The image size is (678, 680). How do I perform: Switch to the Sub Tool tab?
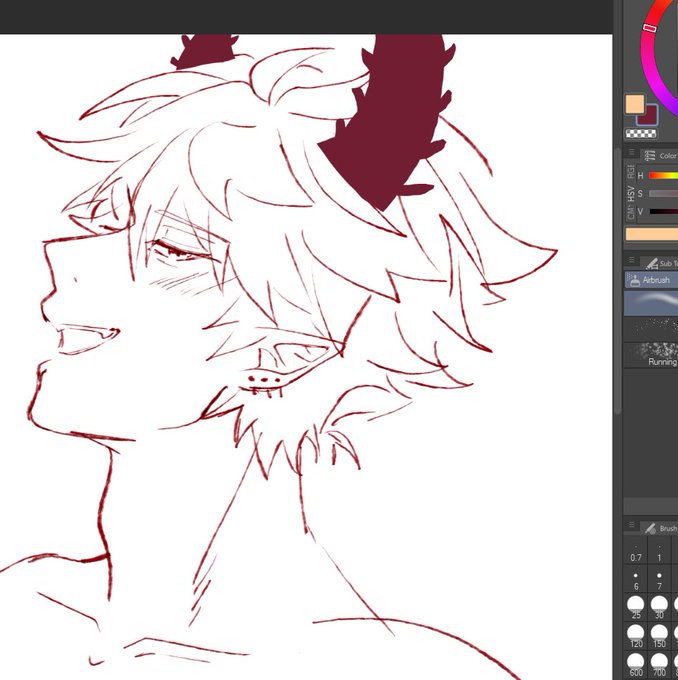click(x=660, y=263)
